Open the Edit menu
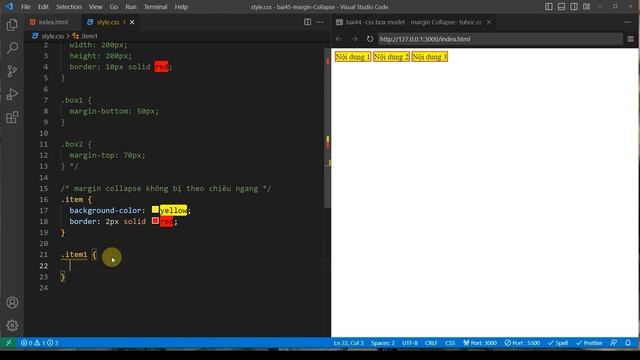The image size is (640, 360). tap(43, 7)
